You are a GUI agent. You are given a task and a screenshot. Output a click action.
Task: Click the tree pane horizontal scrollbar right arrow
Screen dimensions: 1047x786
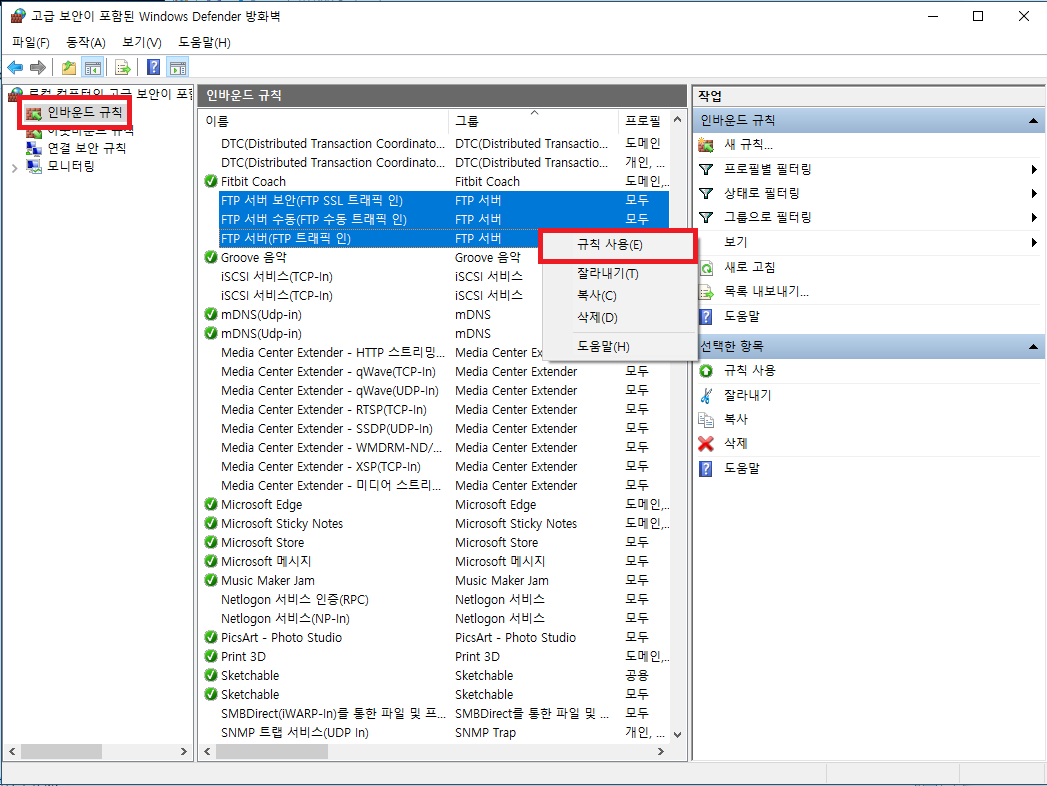coord(184,752)
